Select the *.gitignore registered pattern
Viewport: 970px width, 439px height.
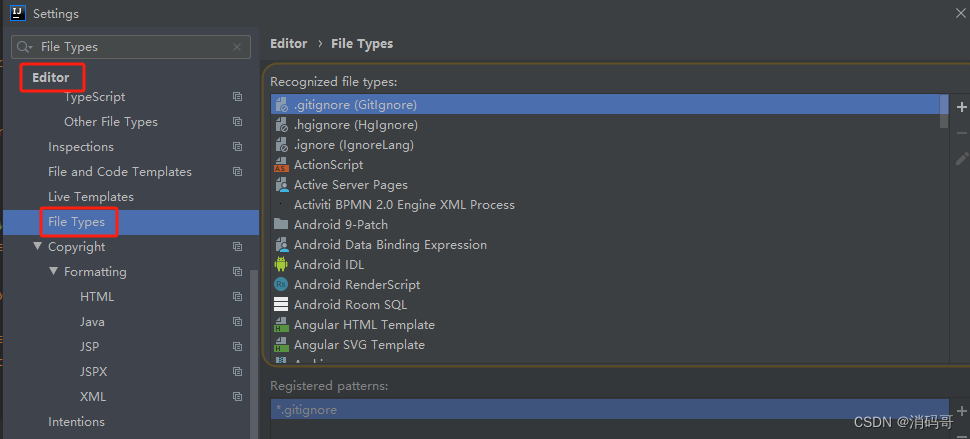(610, 410)
